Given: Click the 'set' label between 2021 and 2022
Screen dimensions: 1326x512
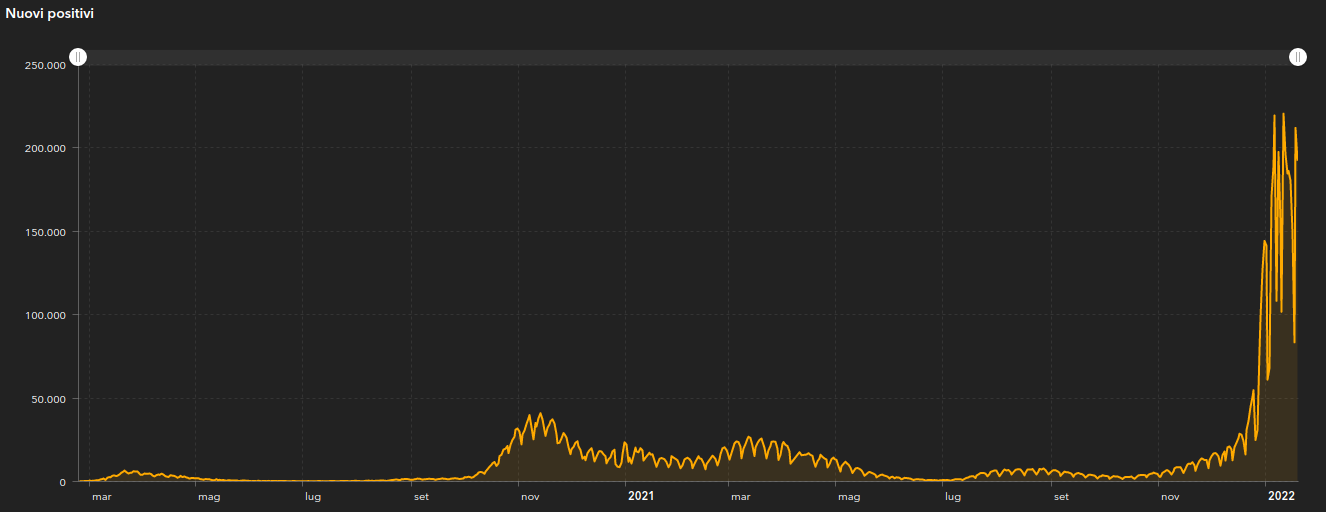Looking at the screenshot, I should click(1061, 497).
